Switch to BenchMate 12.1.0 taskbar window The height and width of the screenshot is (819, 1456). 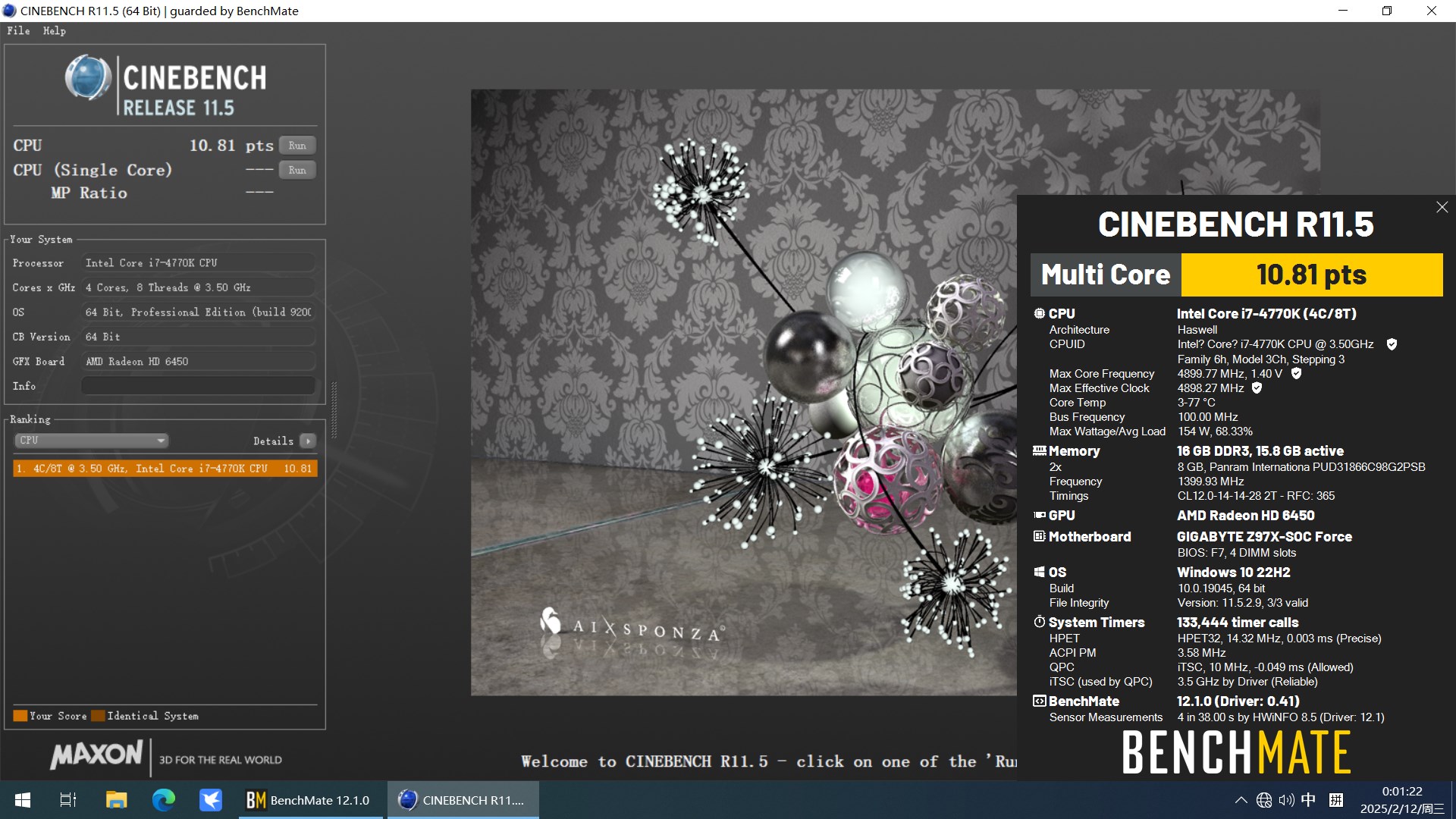point(309,800)
